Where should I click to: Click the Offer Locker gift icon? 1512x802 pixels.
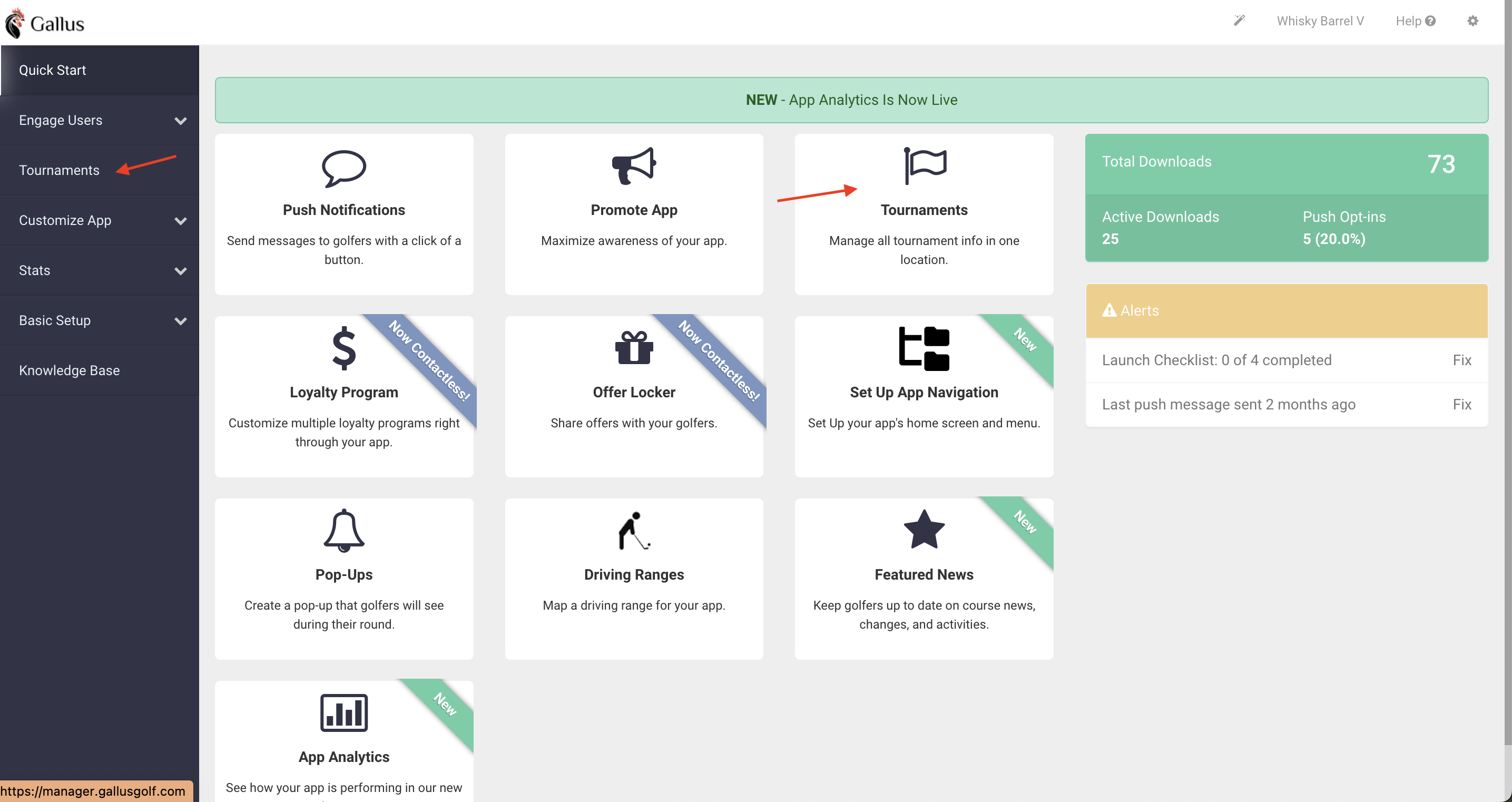[634, 348]
